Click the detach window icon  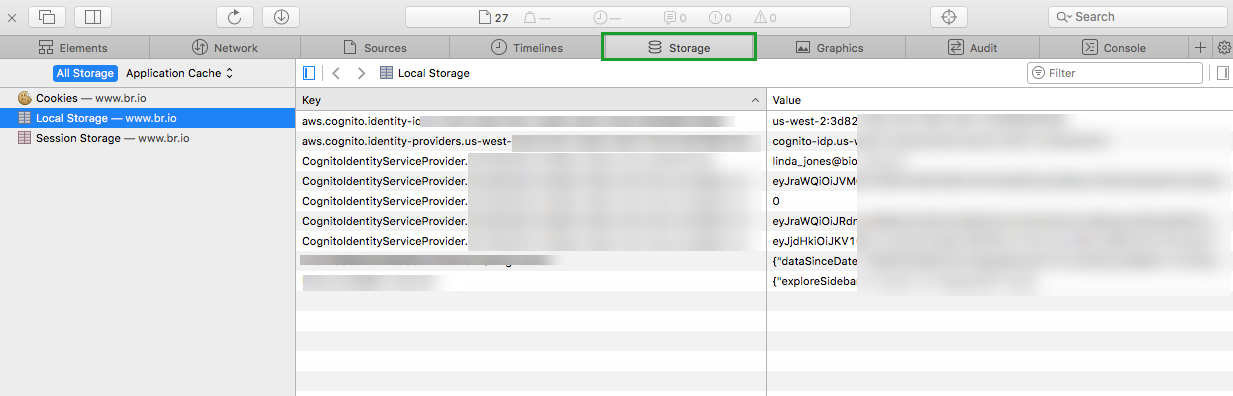coord(46,17)
